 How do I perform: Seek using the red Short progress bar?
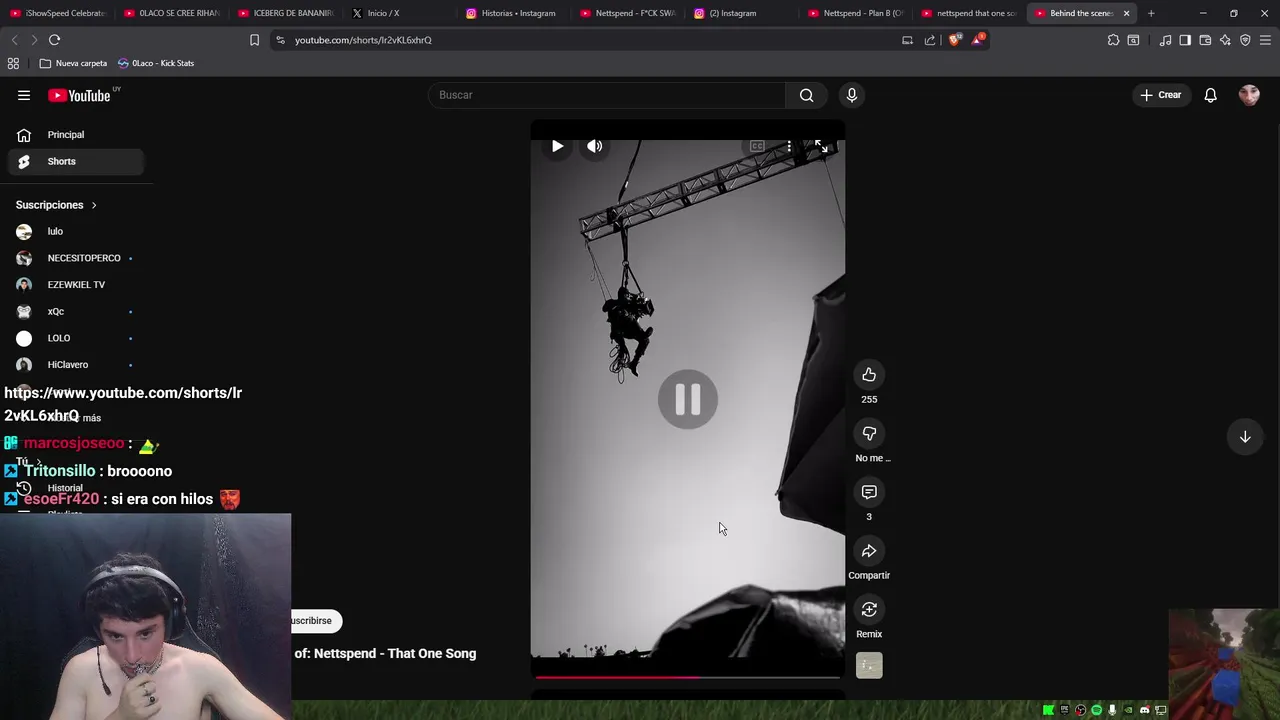tap(688, 677)
